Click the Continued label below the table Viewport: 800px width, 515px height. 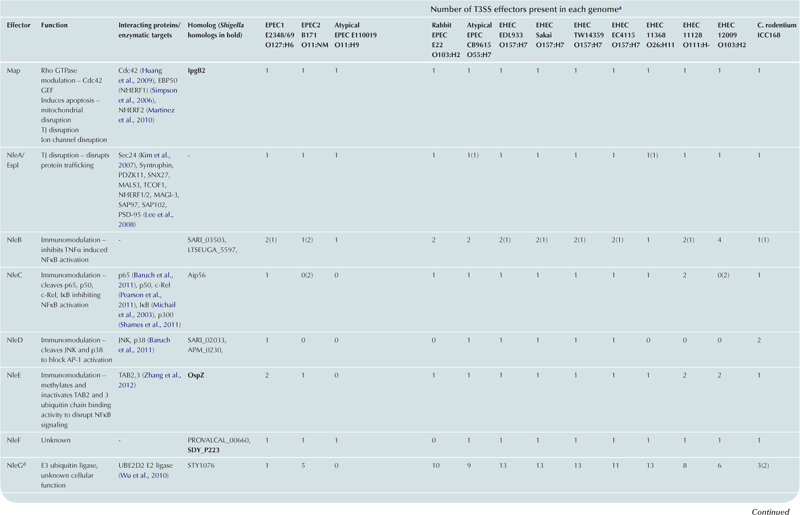(x=770, y=509)
